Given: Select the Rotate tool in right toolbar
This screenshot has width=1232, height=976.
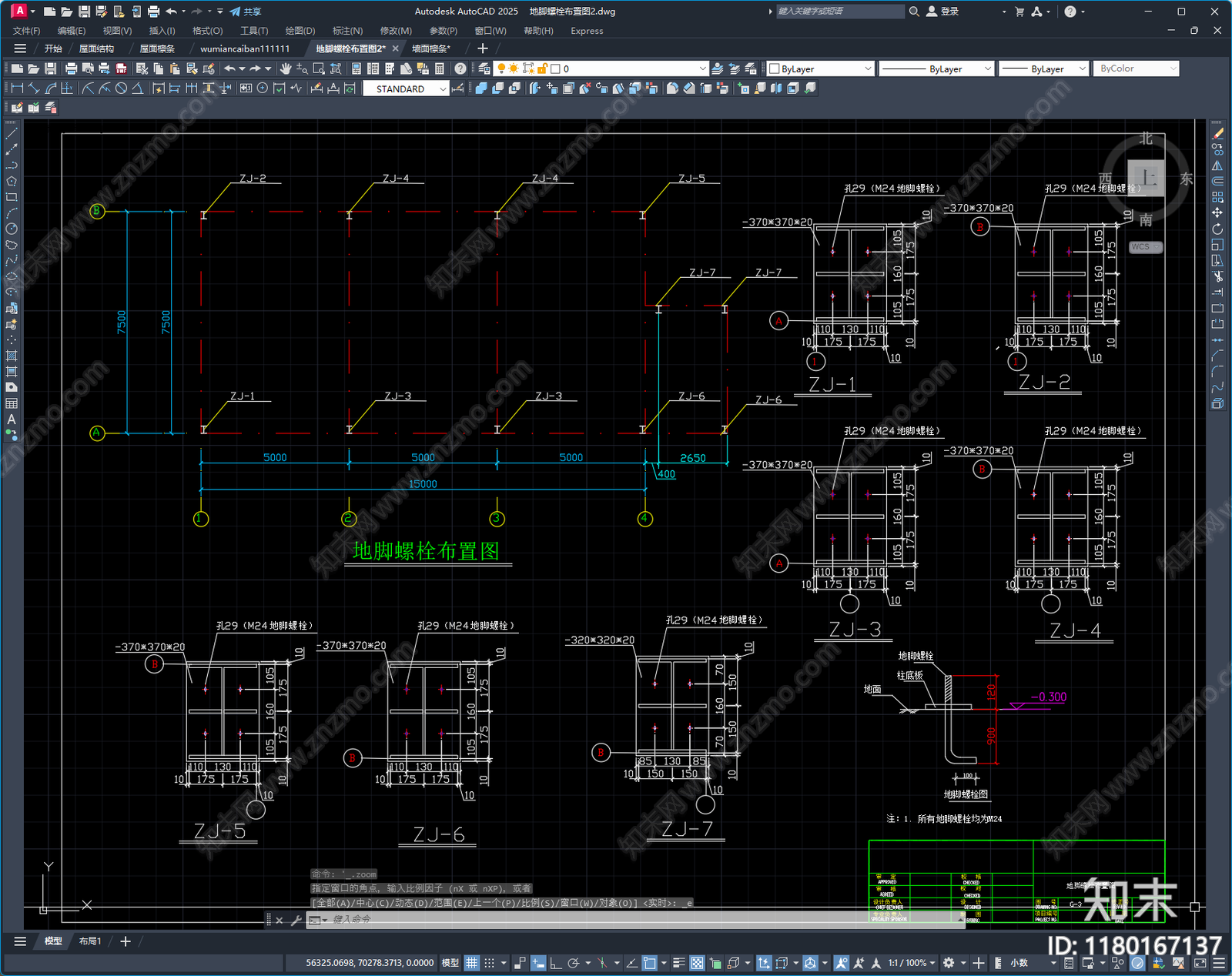Looking at the screenshot, I should [x=1217, y=229].
